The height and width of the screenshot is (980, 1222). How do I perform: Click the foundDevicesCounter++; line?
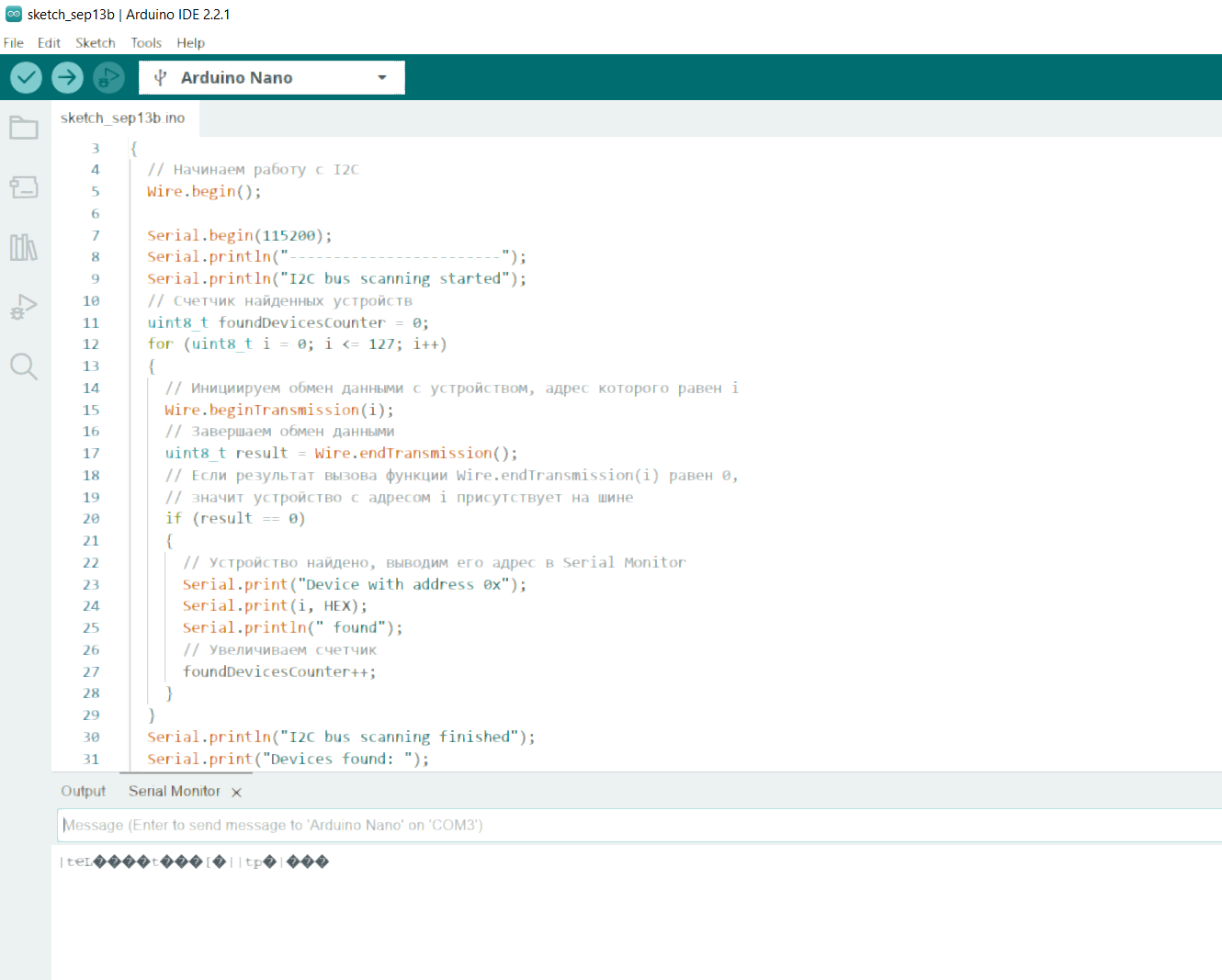[x=279, y=671]
